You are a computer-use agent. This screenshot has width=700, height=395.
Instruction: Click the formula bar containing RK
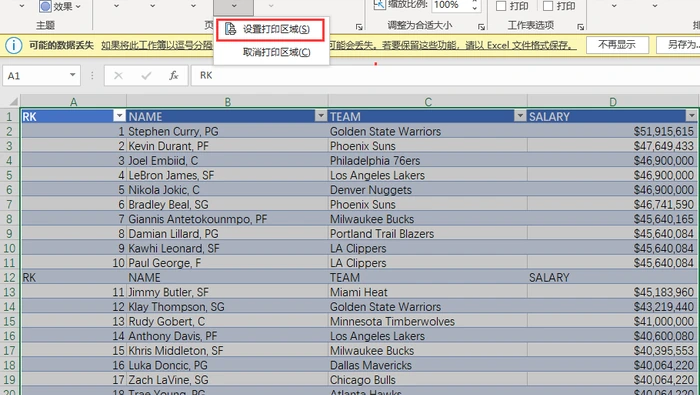(x=446, y=76)
